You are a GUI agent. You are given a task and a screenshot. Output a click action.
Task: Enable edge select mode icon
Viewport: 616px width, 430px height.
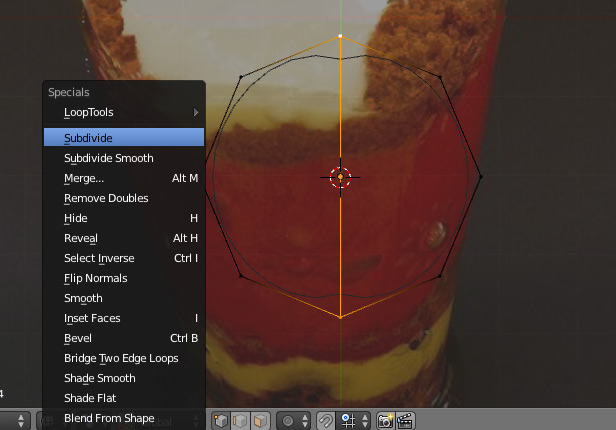(x=240, y=421)
